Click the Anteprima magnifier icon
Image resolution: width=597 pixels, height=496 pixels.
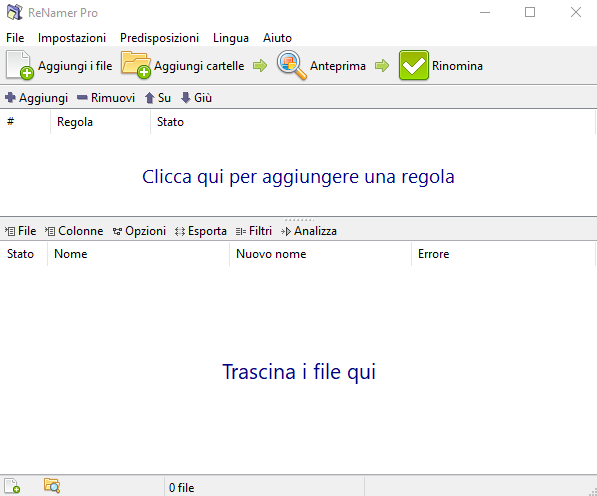pos(291,65)
